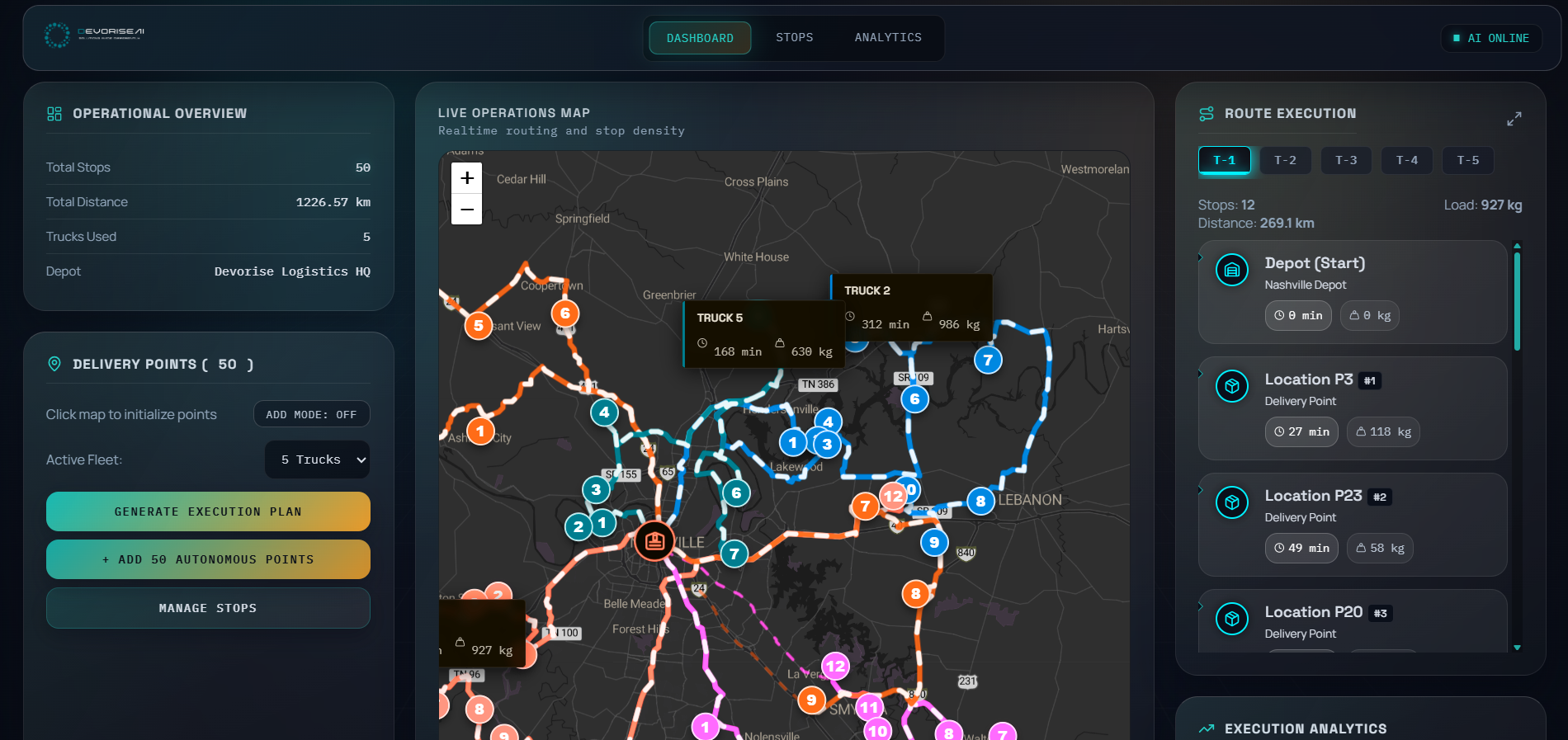This screenshot has width=1568, height=740.
Task: Open the Stops tab
Action: [x=794, y=38]
